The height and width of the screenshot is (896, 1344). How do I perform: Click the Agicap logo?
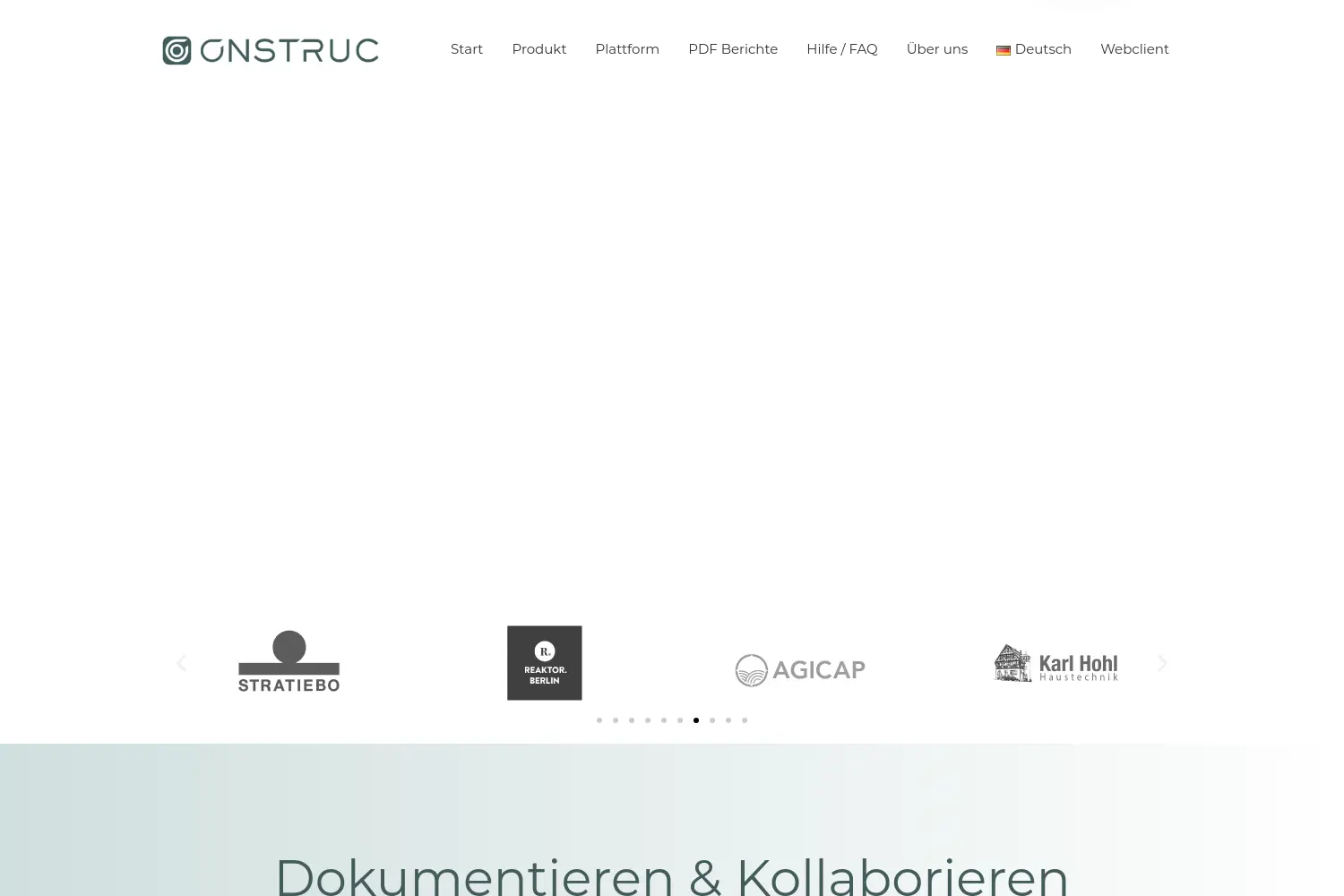800,670
